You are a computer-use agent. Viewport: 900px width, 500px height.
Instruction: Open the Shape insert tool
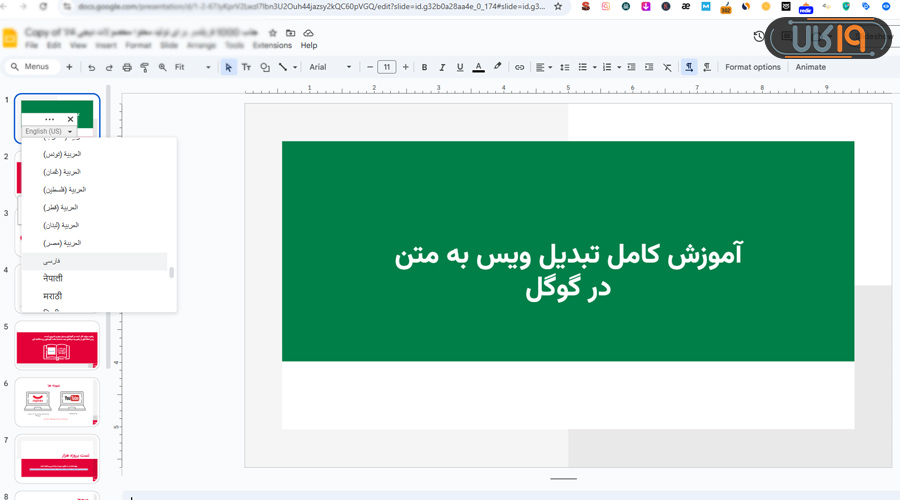click(x=265, y=67)
